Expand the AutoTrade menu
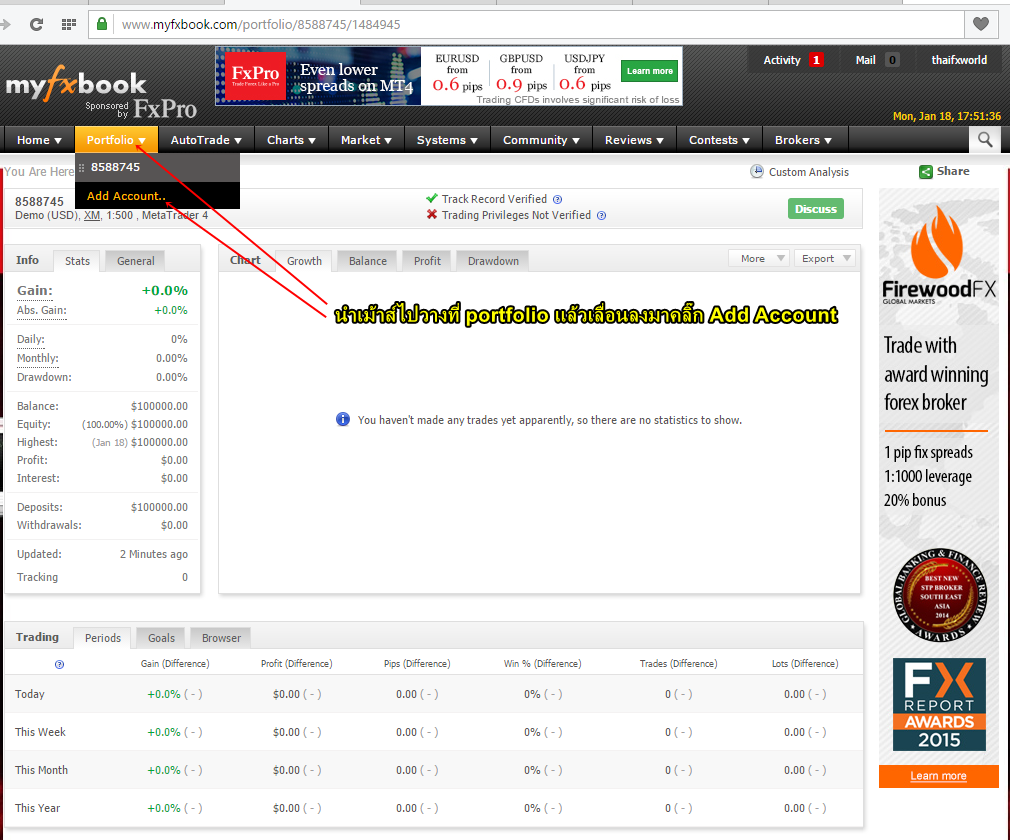1010x840 pixels. 206,140
